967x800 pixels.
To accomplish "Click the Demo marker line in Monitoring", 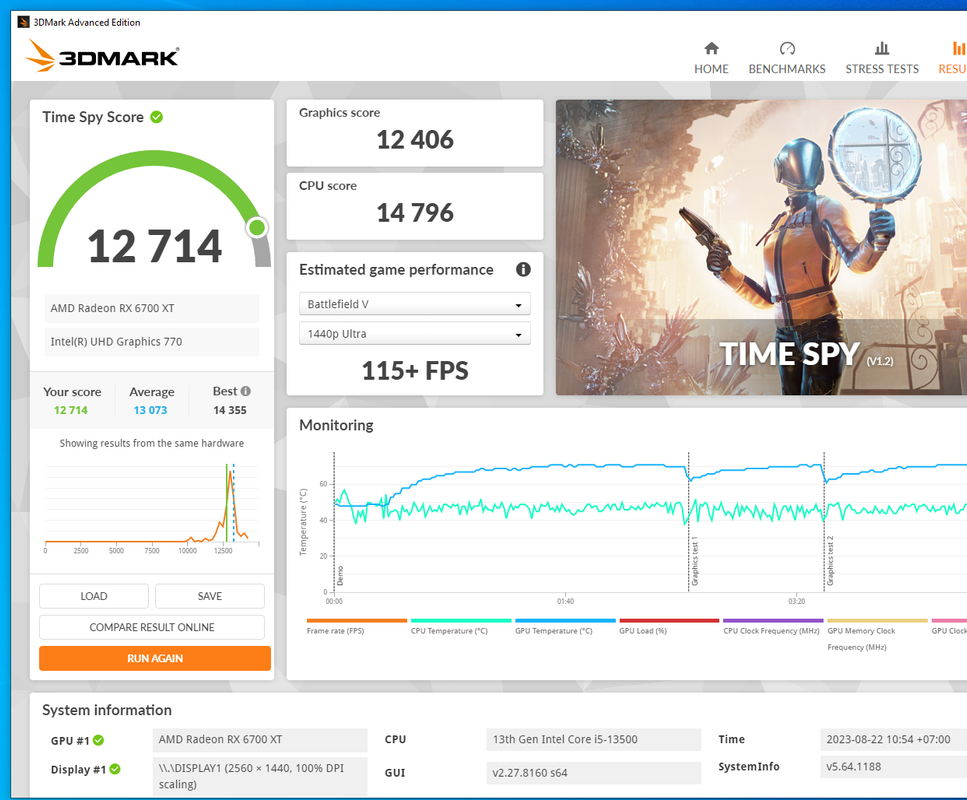I will coord(334,522).
